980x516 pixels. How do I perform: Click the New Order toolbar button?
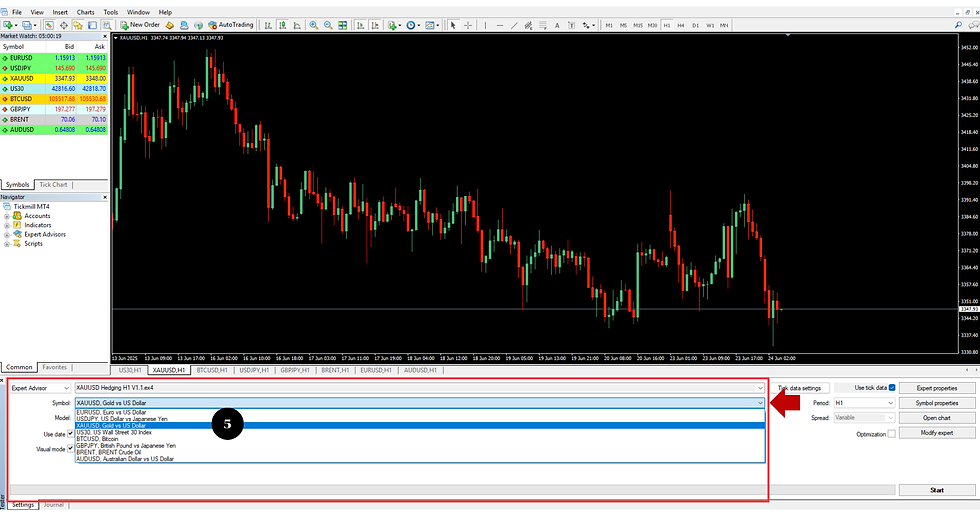coord(140,25)
